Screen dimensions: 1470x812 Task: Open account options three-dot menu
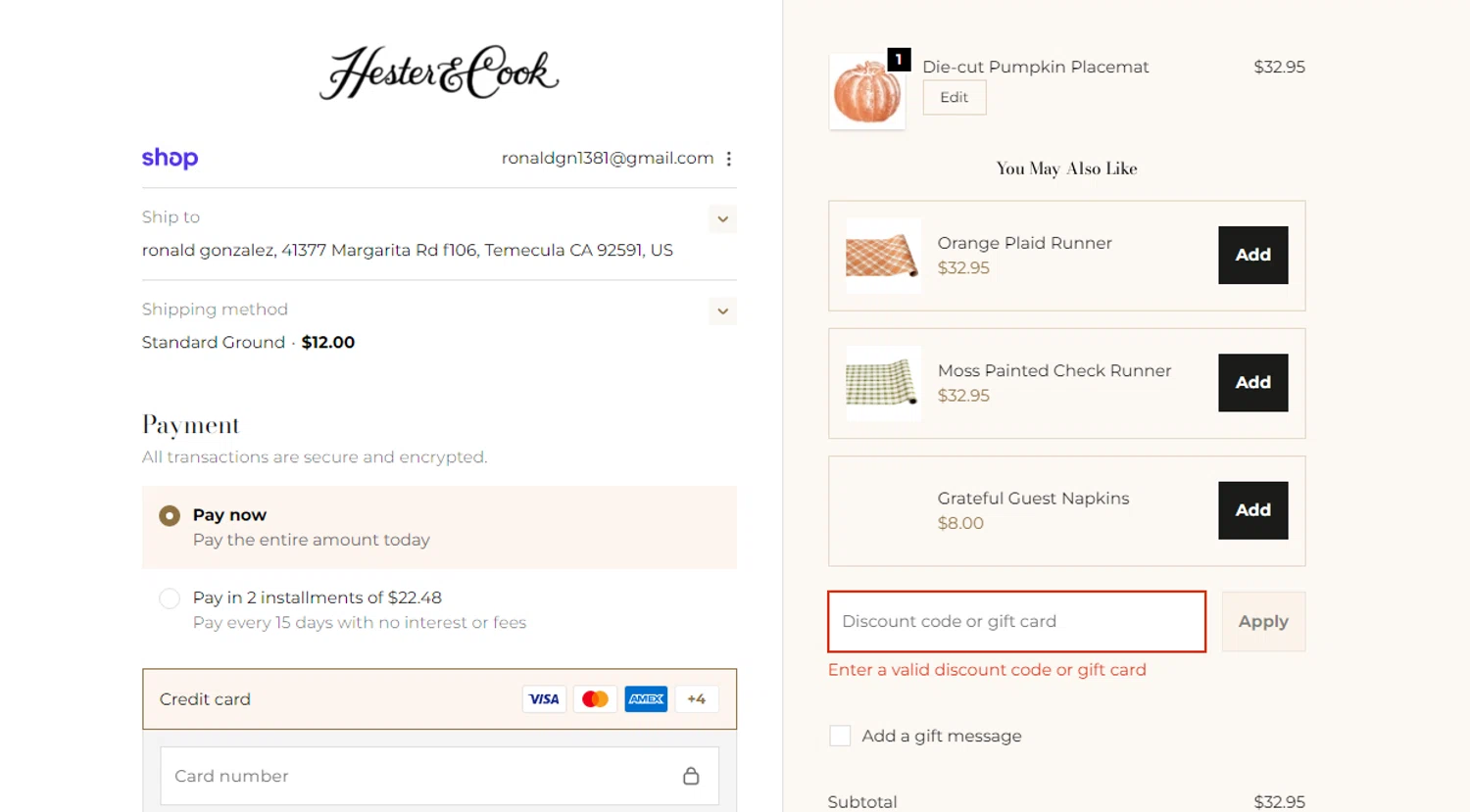tap(728, 159)
